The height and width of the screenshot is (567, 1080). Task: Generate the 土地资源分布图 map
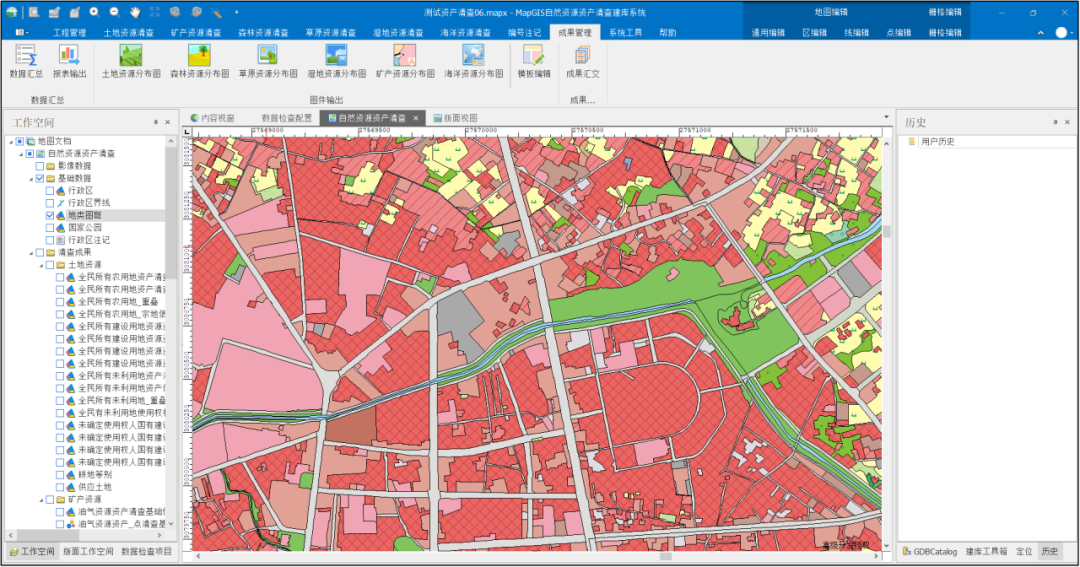[130, 56]
